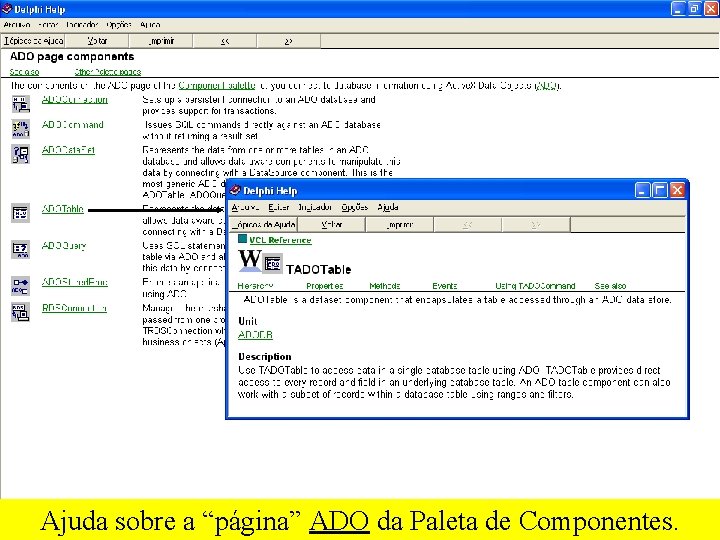The height and width of the screenshot is (540, 720).
Task: Switch to Hierarchy in TADOTable topic
Action: (x=255, y=286)
